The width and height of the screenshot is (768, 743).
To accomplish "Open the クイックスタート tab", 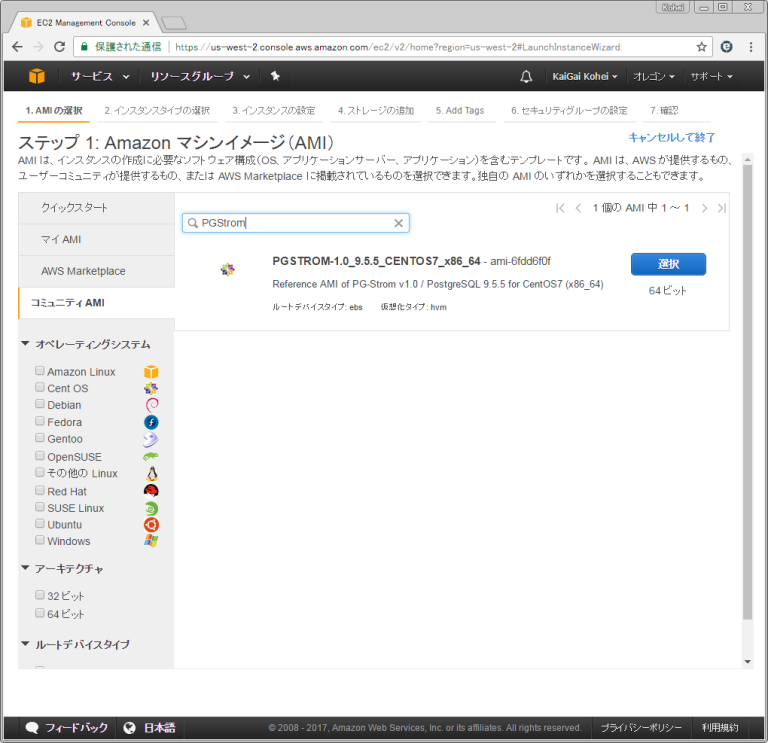I will pos(96,208).
